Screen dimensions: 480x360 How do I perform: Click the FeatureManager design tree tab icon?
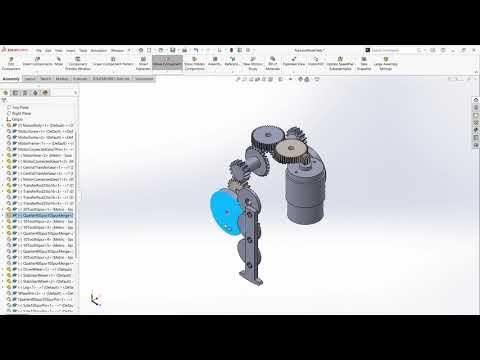tap(5, 93)
